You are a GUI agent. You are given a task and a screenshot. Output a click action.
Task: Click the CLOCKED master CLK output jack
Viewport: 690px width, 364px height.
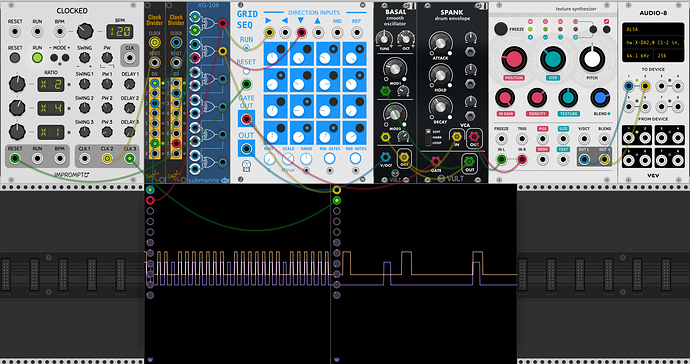[130, 58]
